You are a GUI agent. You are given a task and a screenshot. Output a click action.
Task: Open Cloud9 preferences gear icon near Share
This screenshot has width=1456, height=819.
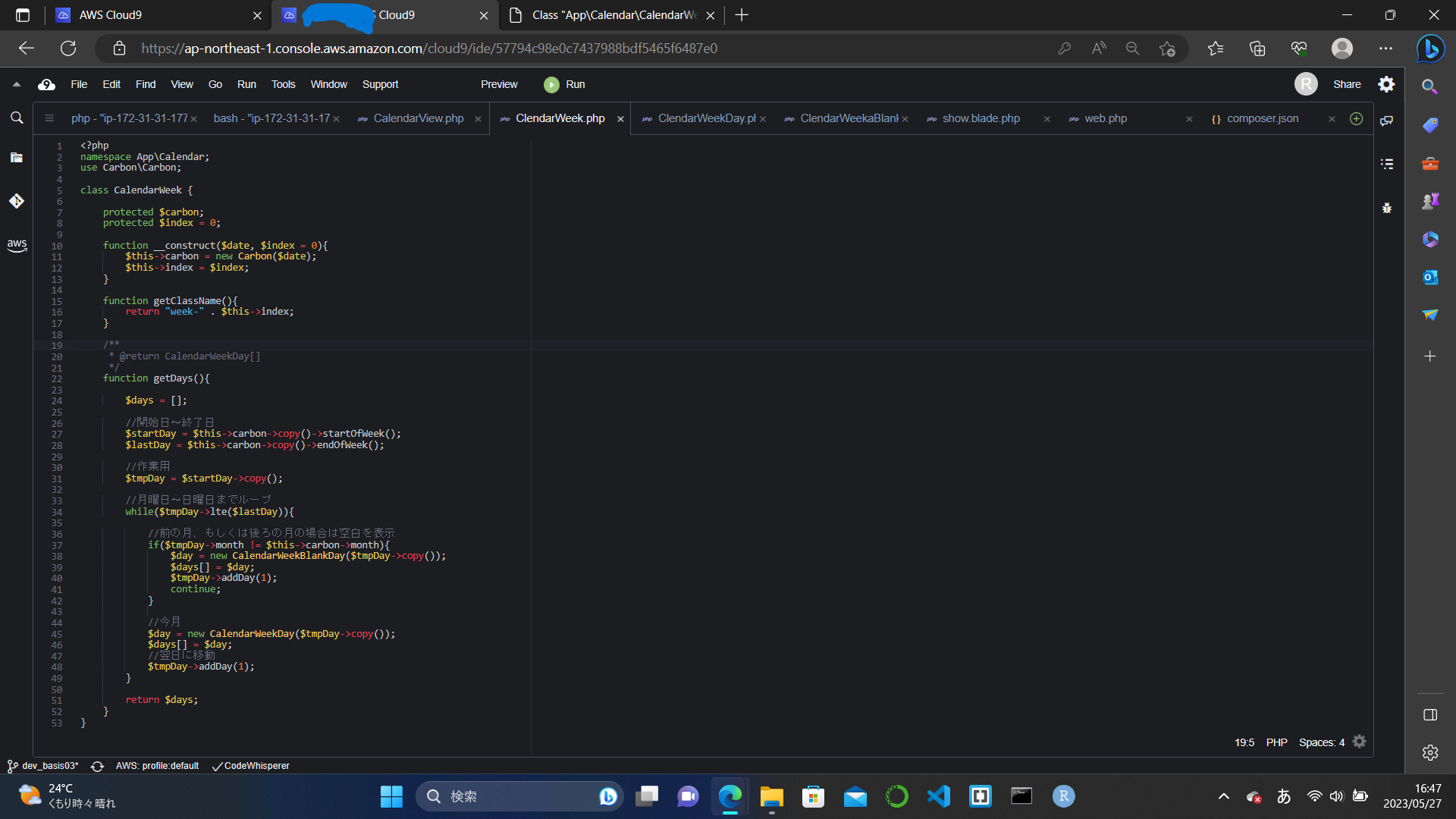pyautogui.click(x=1386, y=84)
